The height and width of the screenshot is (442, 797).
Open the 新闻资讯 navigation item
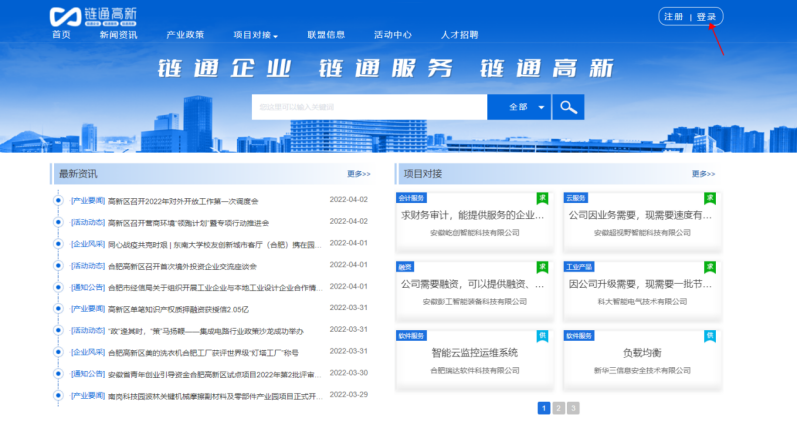click(x=118, y=35)
